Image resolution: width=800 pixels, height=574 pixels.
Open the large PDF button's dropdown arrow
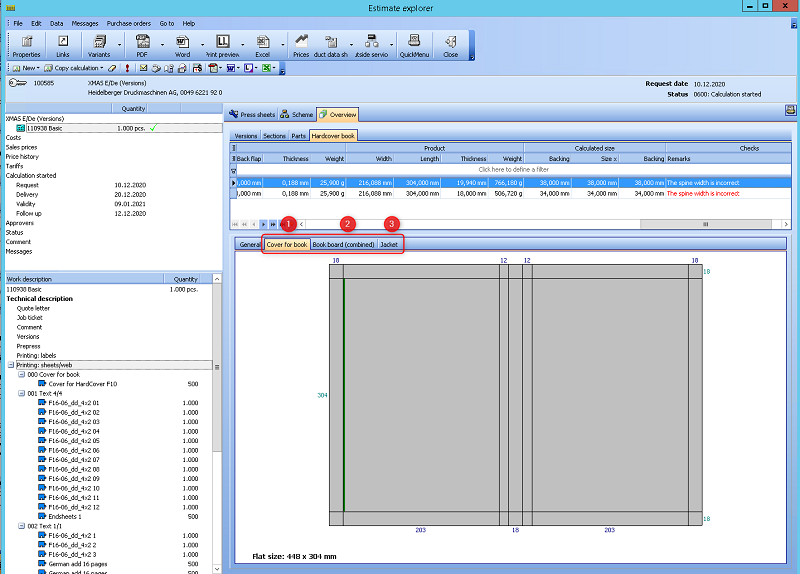162,45
